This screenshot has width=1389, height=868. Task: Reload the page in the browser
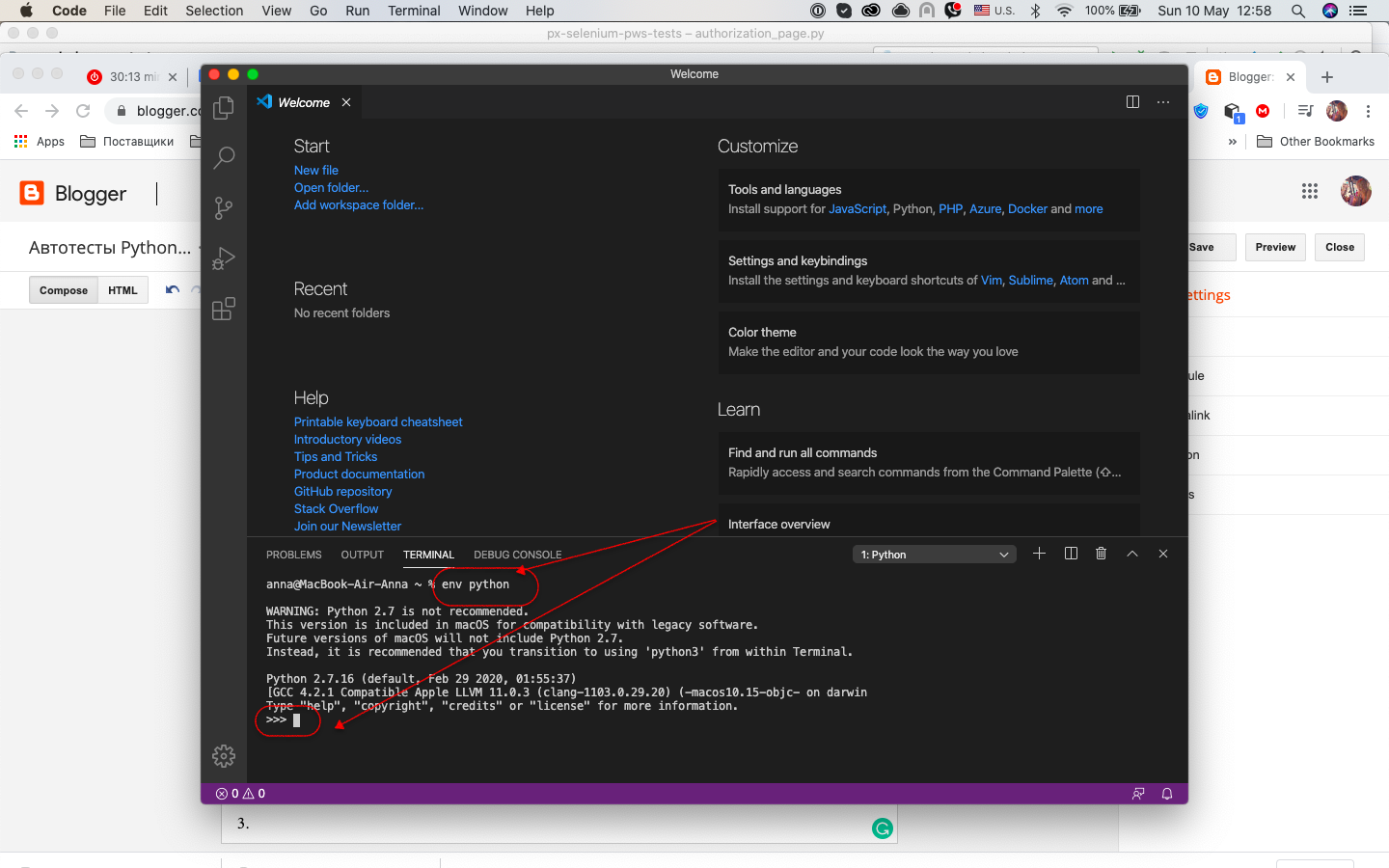click(83, 111)
